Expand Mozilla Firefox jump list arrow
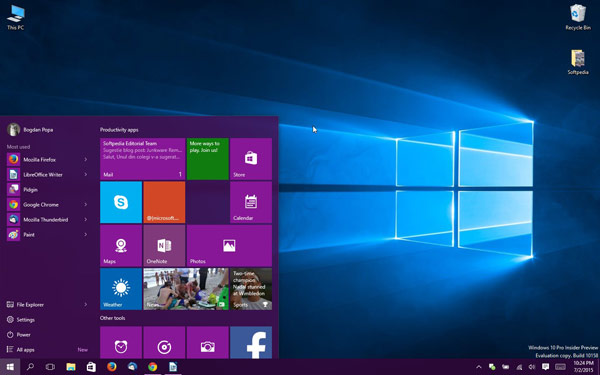The height and width of the screenshot is (375, 600). pos(86,159)
